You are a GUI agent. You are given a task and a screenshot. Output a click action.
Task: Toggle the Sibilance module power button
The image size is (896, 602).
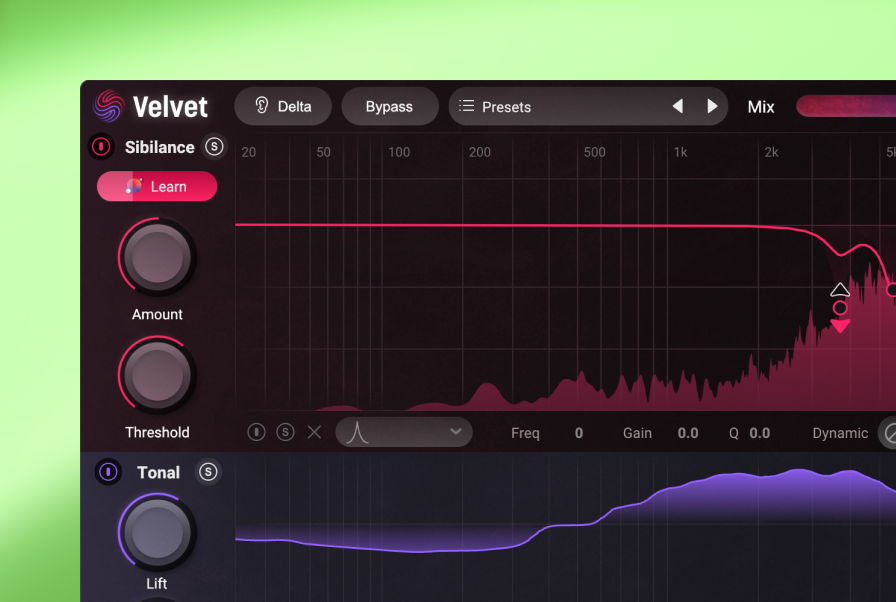click(101, 147)
